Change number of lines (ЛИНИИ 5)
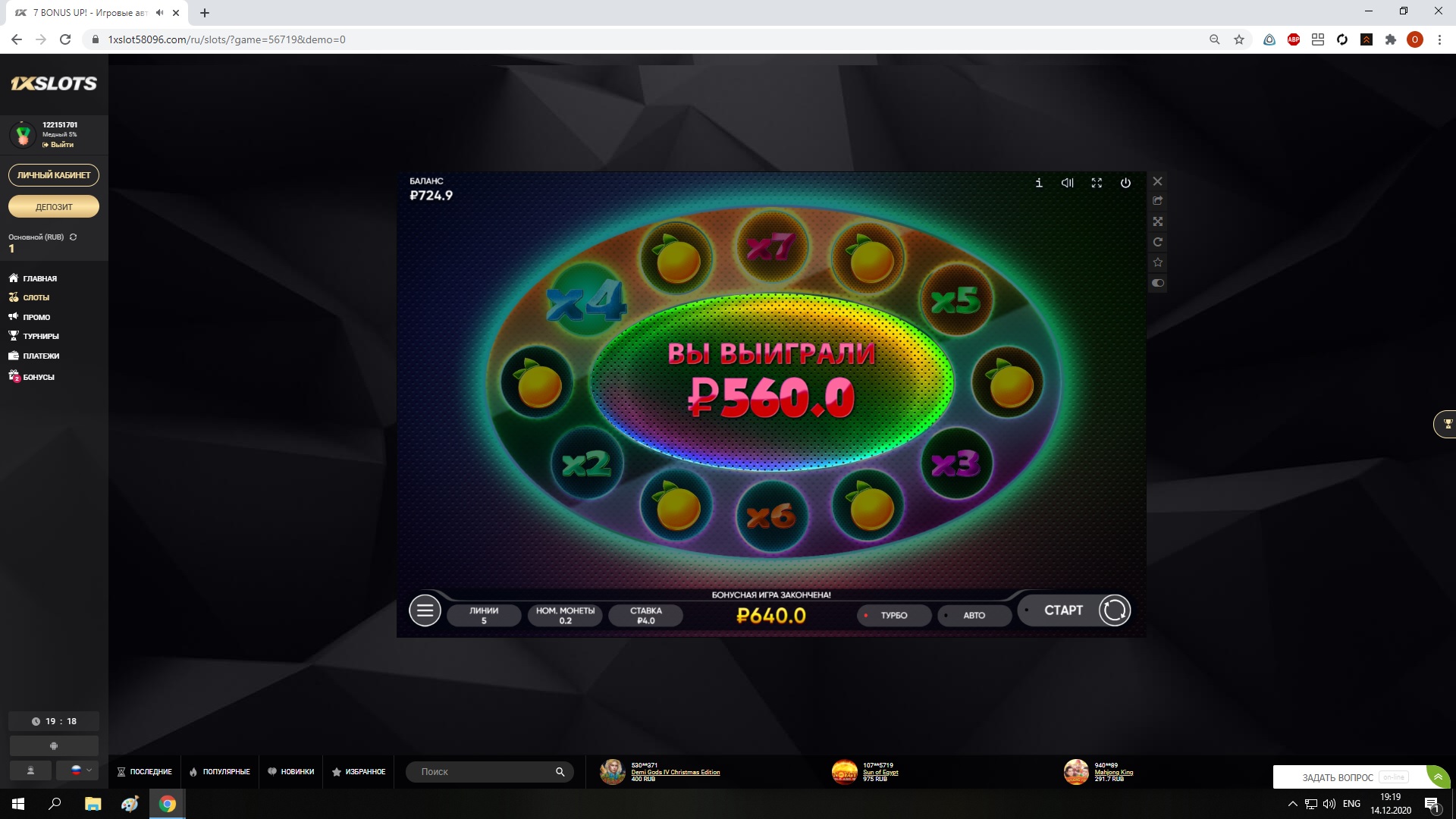Viewport: 1456px width, 819px height. click(484, 615)
